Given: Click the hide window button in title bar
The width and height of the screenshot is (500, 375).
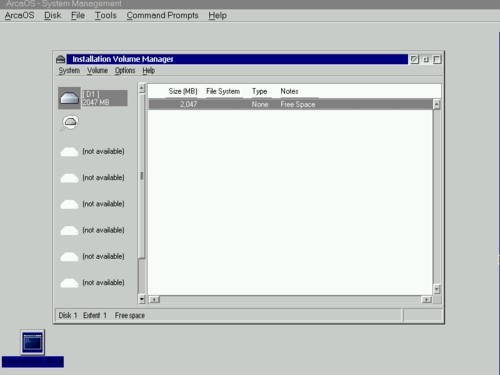Looking at the screenshot, I should click(x=414, y=59).
